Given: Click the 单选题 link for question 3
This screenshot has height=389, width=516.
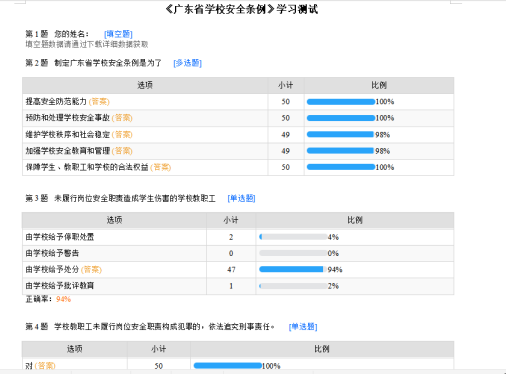Looking at the screenshot, I should click(241, 198).
